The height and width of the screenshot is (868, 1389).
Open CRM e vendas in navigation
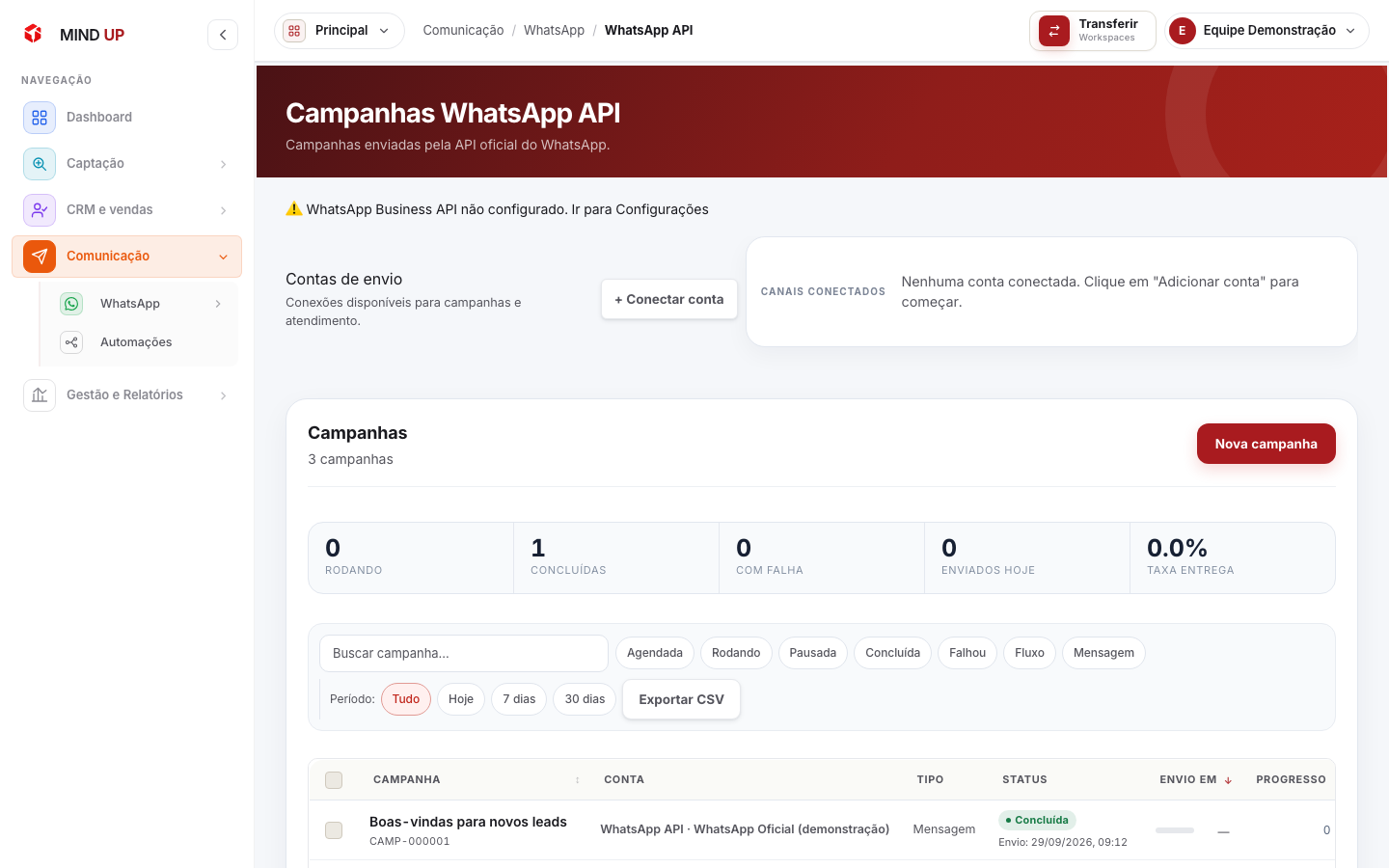(x=126, y=210)
